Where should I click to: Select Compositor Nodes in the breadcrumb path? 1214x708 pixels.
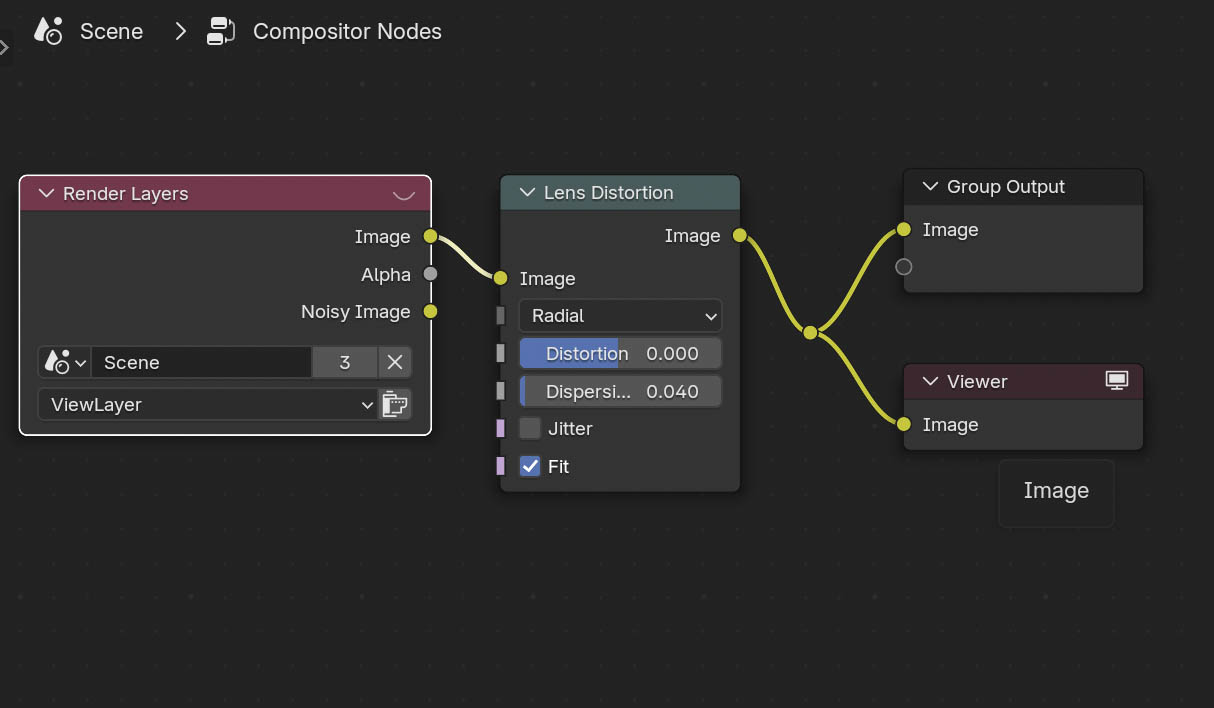pos(347,31)
